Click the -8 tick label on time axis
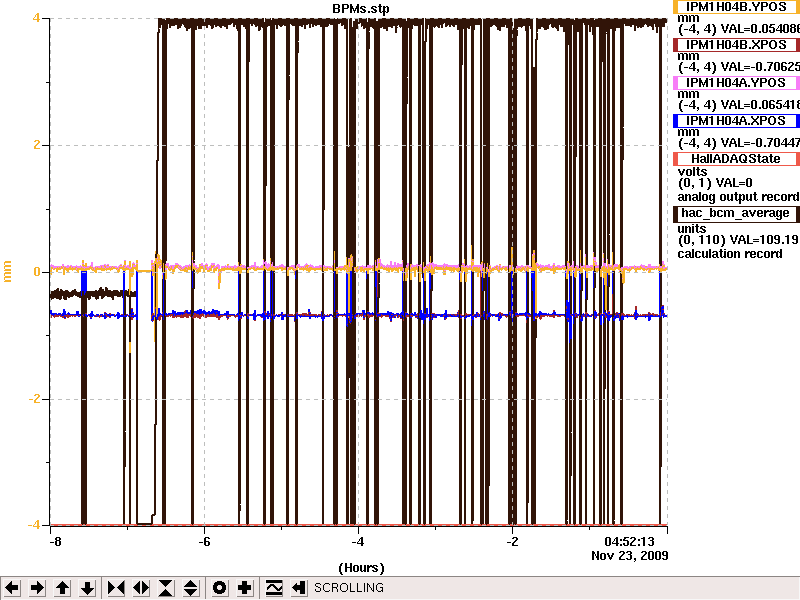The image size is (800, 600). pyautogui.click(x=56, y=541)
